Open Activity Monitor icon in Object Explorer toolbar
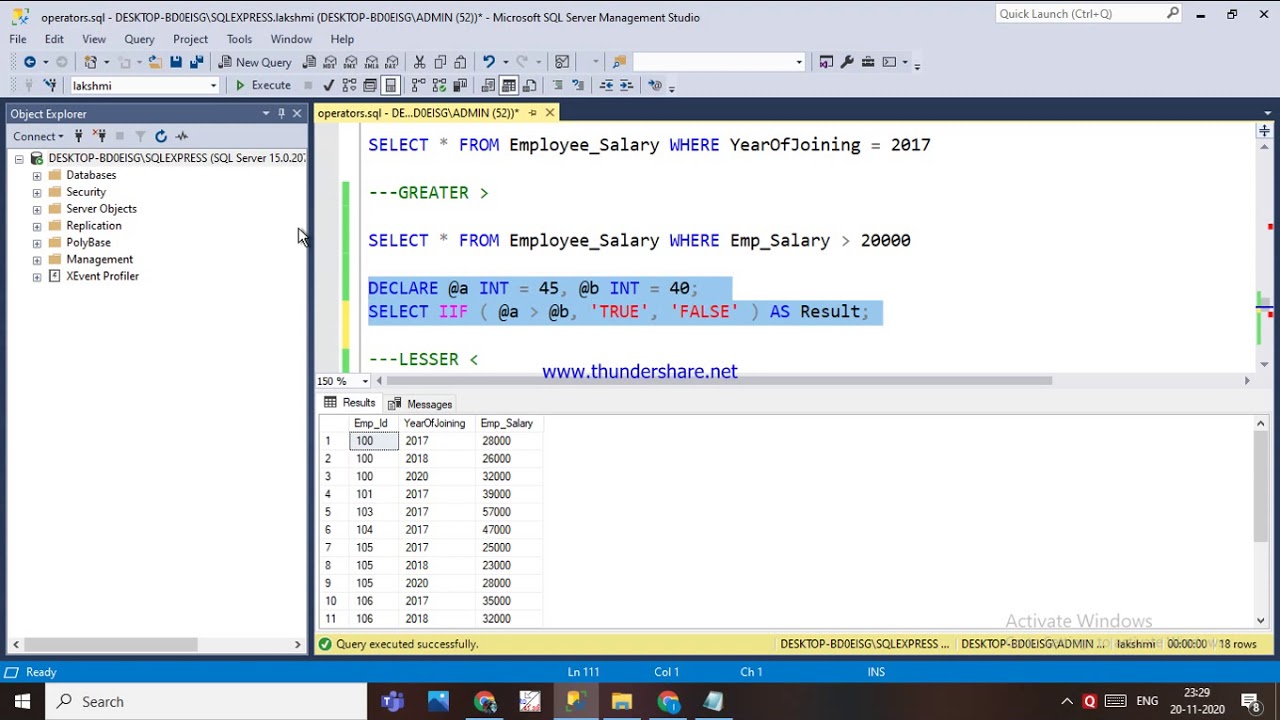 tap(182, 136)
